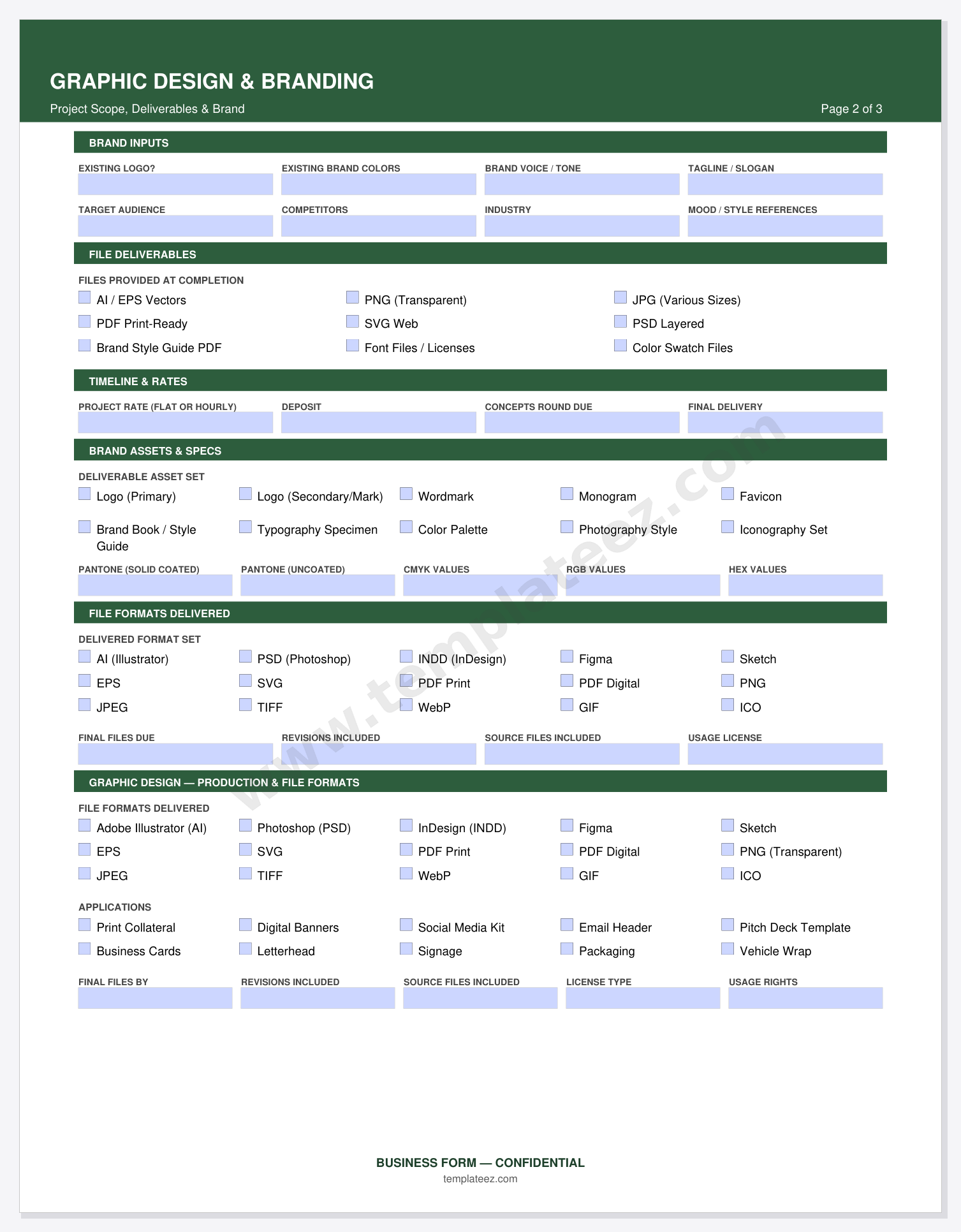Check the Adobe Illustrator (AI) box
961x1232 pixels.
click(x=84, y=825)
